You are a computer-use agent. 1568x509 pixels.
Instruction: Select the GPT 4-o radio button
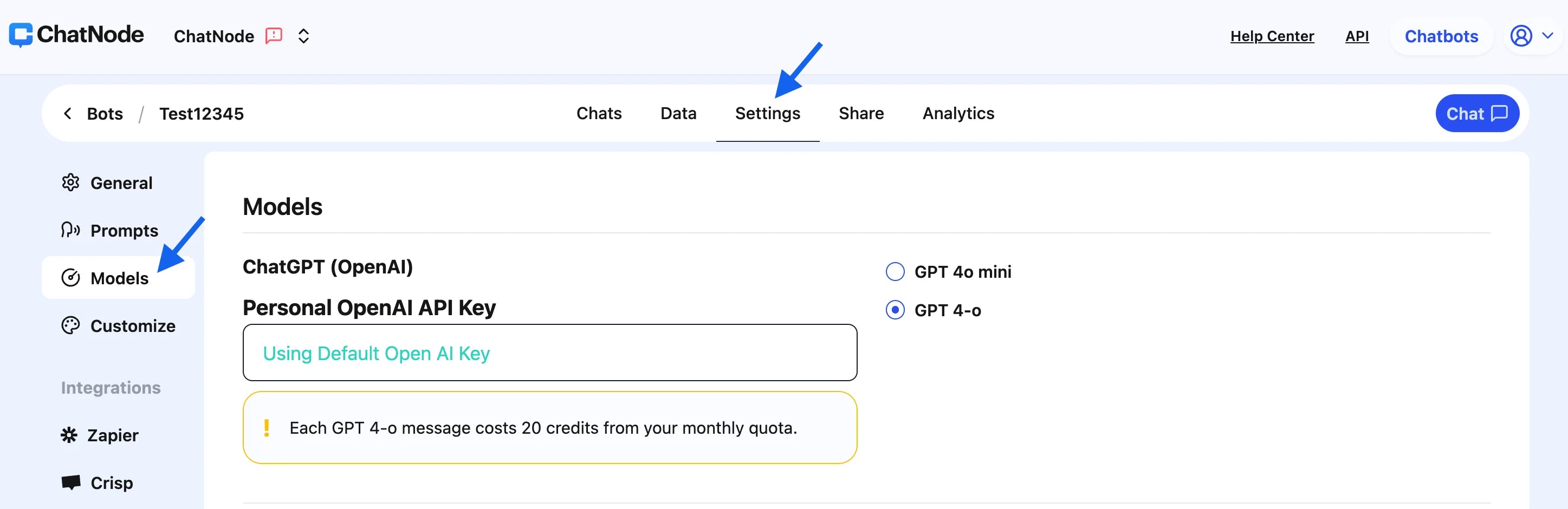(x=895, y=310)
